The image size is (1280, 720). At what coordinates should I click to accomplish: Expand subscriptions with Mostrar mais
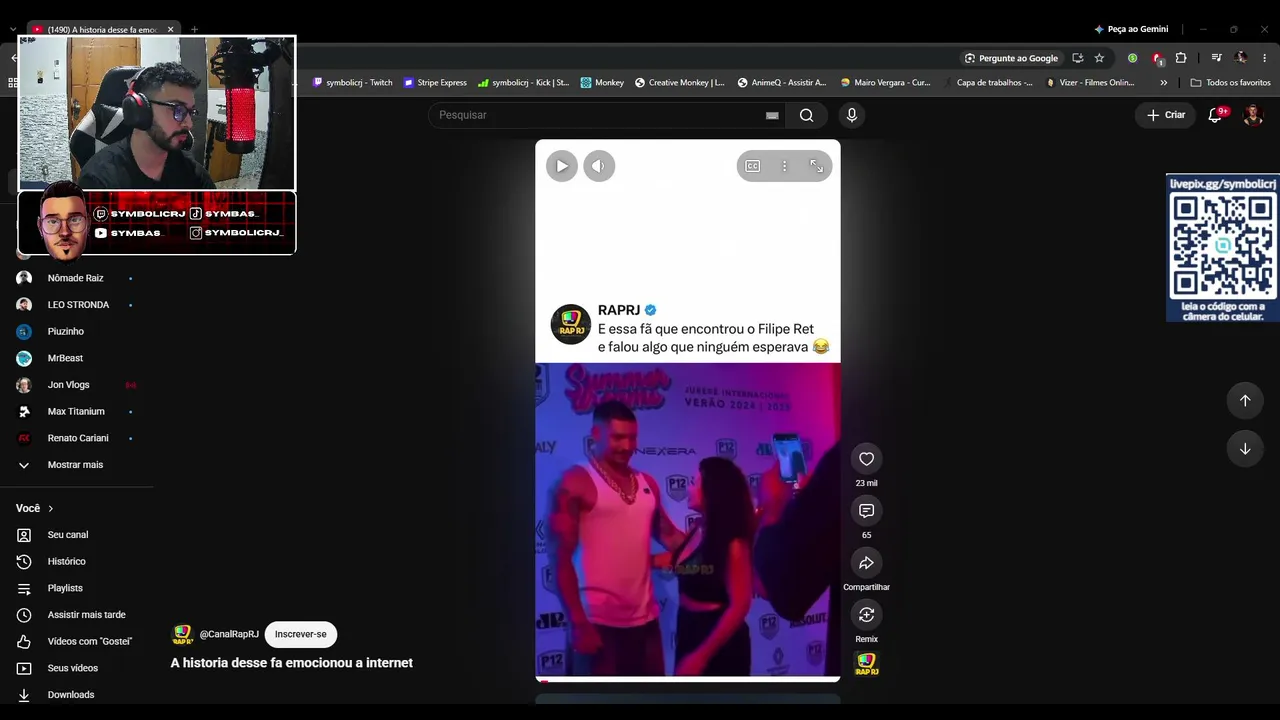tap(76, 465)
